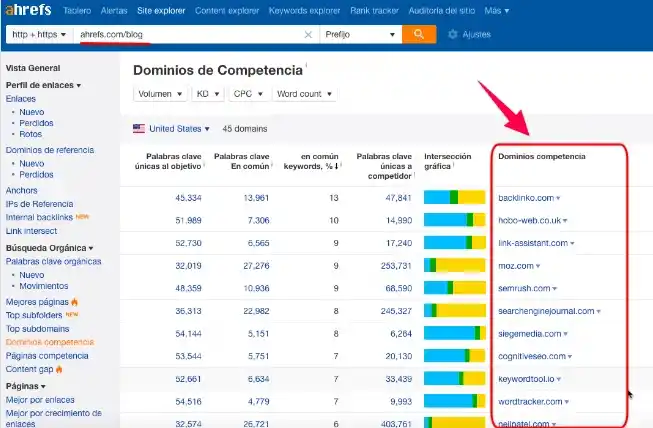Open the Anchors sidebar link

coord(22,190)
